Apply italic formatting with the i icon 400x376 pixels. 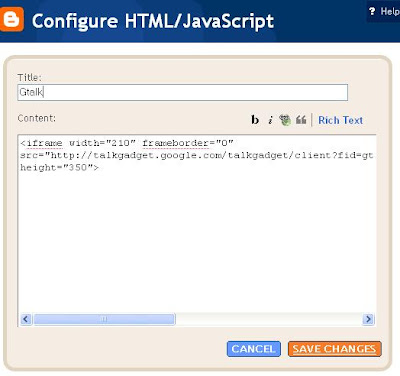(x=270, y=120)
